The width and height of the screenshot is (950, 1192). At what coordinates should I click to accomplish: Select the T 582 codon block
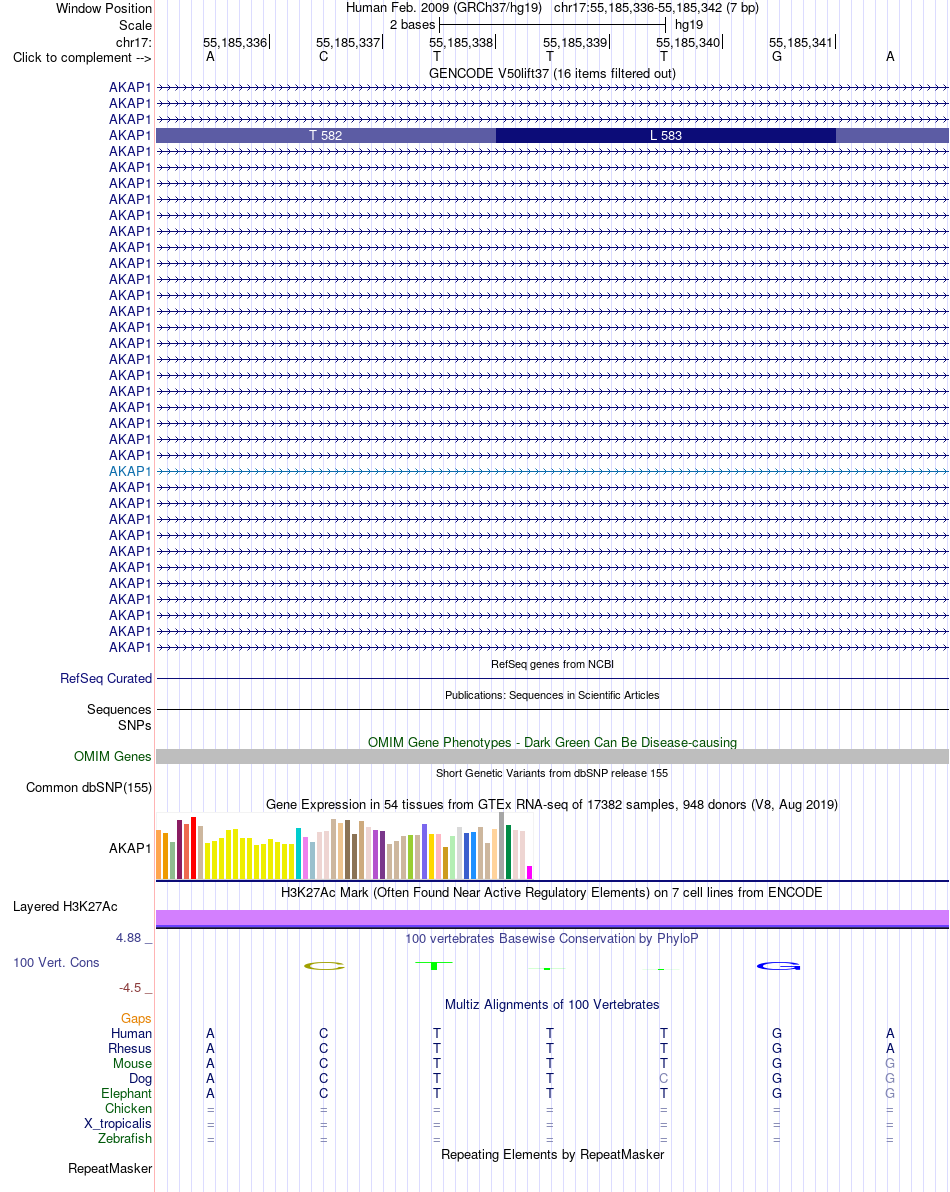point(325,135)
